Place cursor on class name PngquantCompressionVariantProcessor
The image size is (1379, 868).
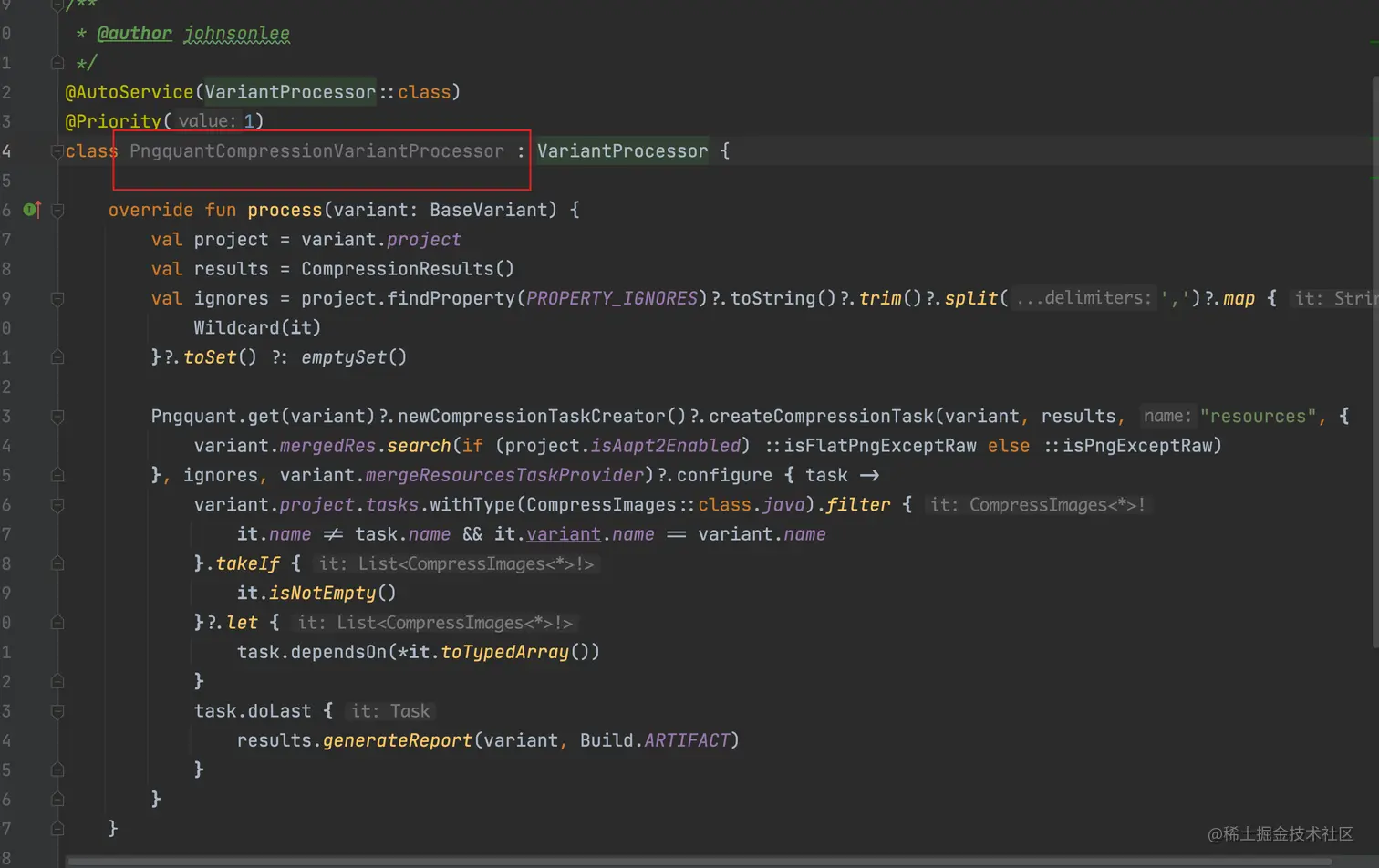316,151
